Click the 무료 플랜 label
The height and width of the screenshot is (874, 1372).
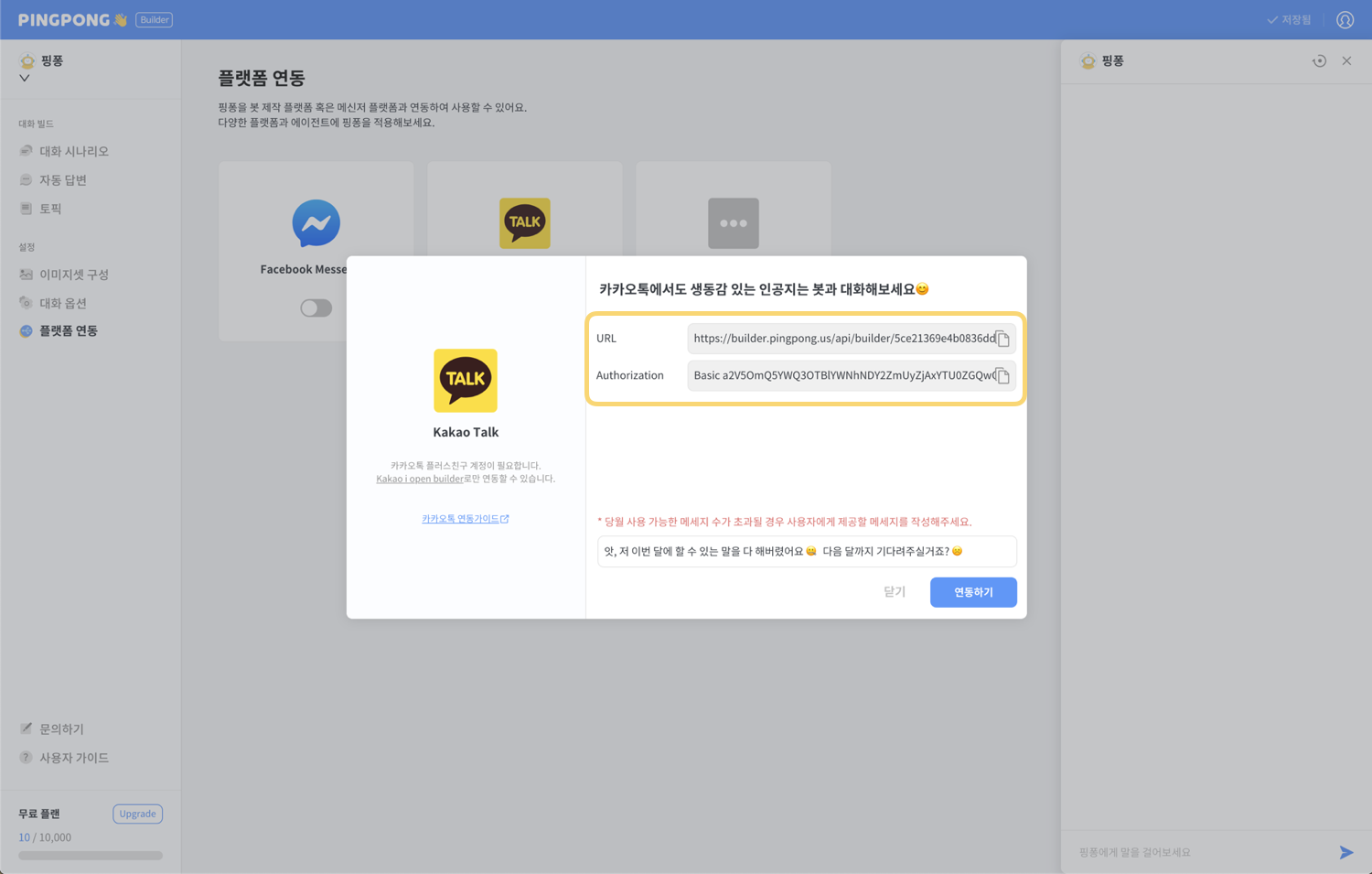point(39,814)
